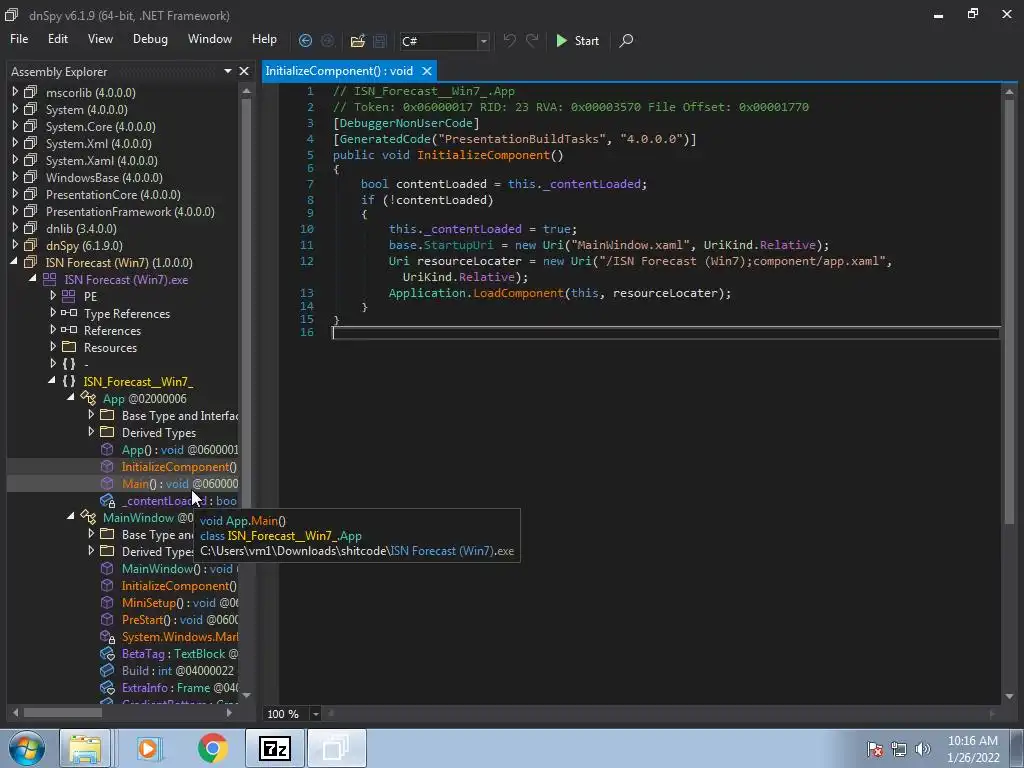Click the Search magnifier icon

pos(626,40)
